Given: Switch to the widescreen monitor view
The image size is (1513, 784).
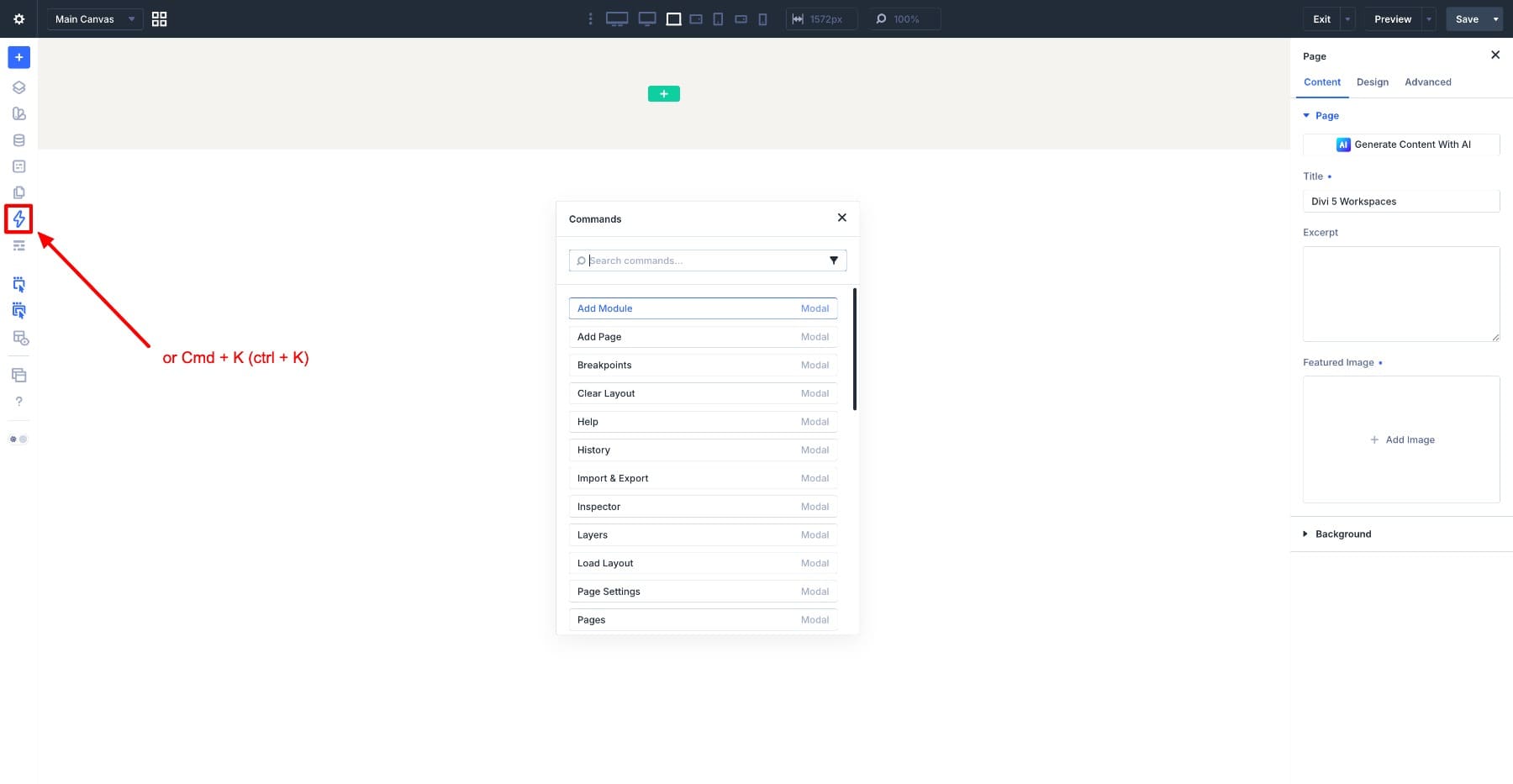Looking at the screenshot, I should click(x=647, y=18).
